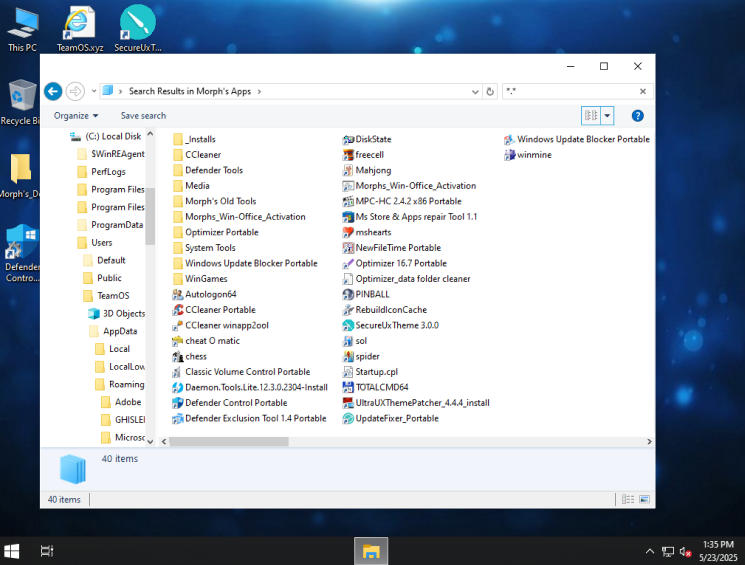The height and width of the screenshot is (565, 745).
Task: Select Users folder in the tree
Action: [x=95, y=243]
